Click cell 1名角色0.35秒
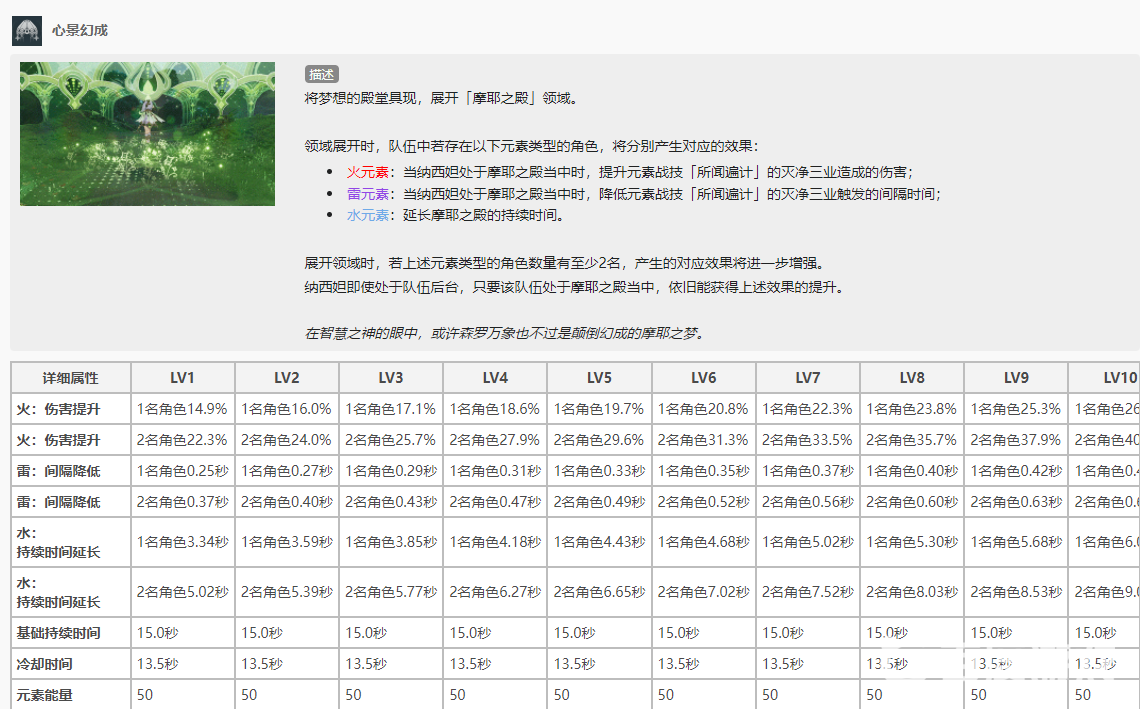The image size is (1140, 709). (704, 471)
